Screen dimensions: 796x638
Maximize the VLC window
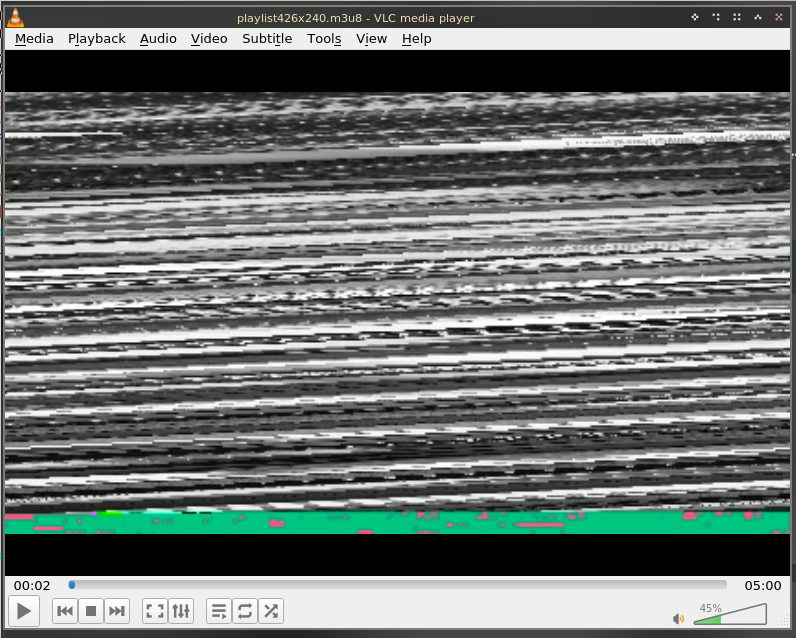coord(758,17)
